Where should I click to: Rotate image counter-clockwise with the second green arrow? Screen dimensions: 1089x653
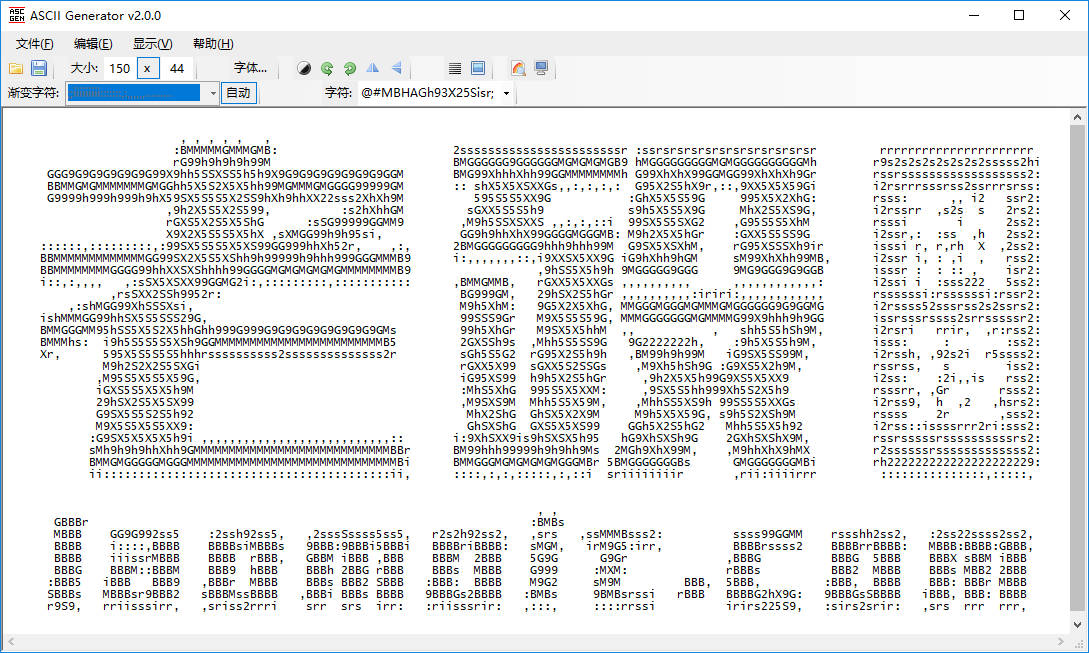[350, 68]
